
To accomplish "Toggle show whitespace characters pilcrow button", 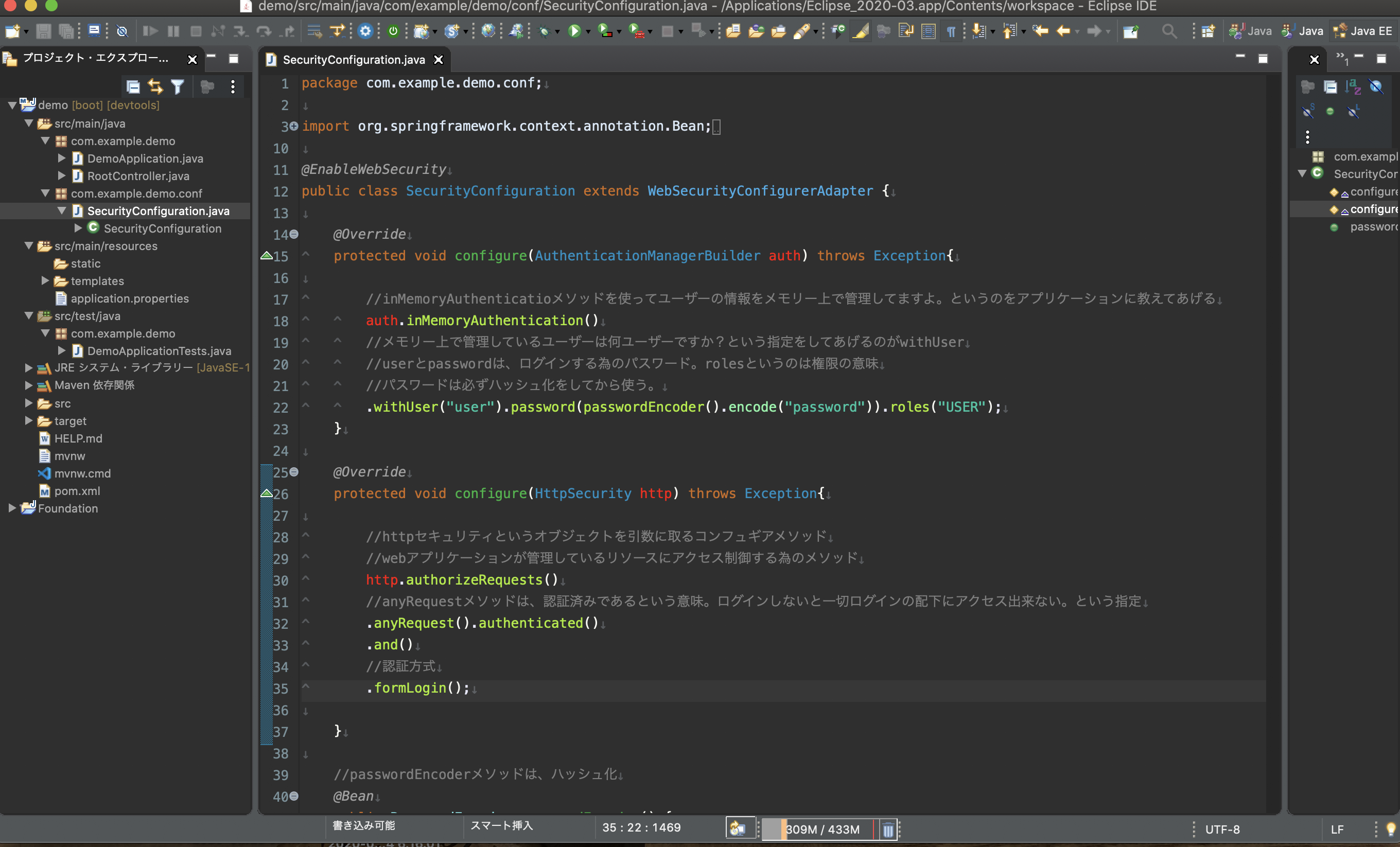I will (x=951, y=31).
